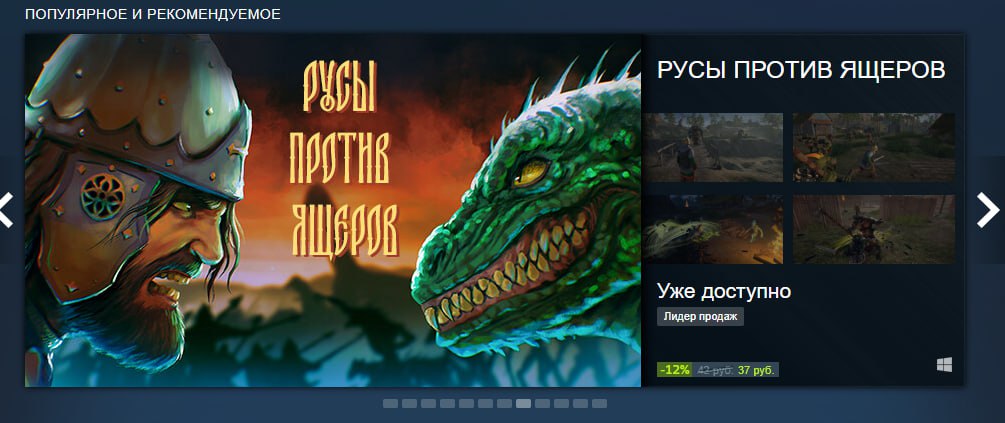The height and width of the screenshot is (423, 1005).
Task: Click the Уже доступно status text
Action: 724,292
